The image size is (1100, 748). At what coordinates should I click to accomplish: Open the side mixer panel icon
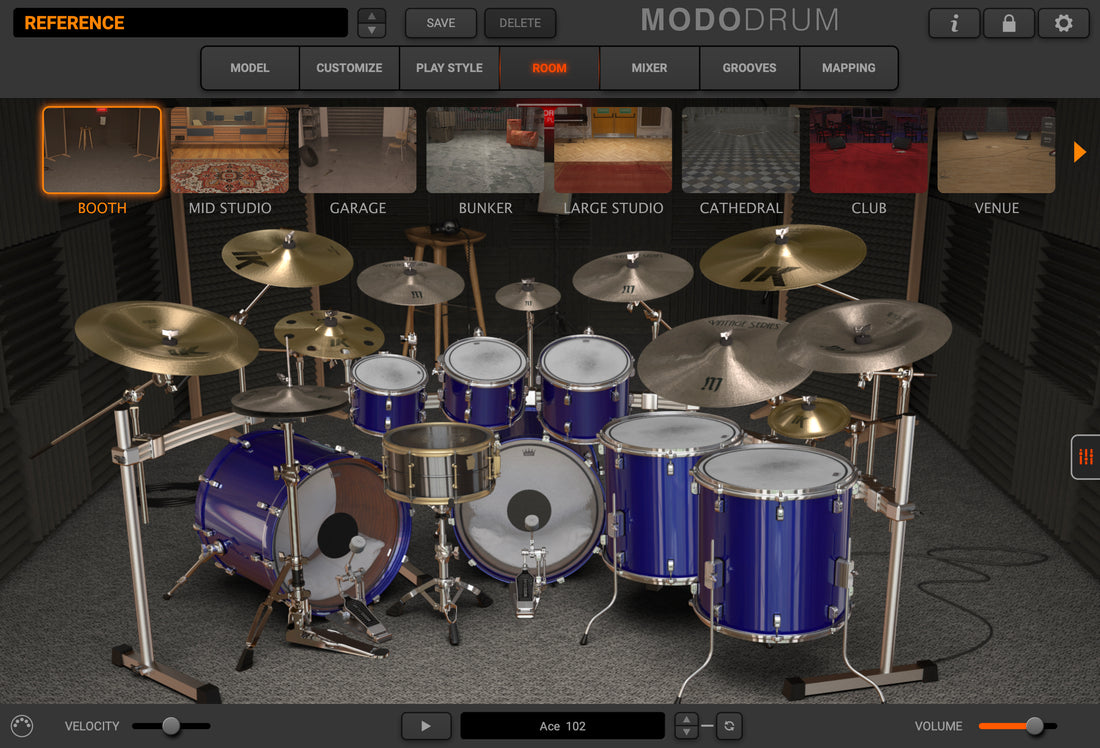tap(1086, 457)
